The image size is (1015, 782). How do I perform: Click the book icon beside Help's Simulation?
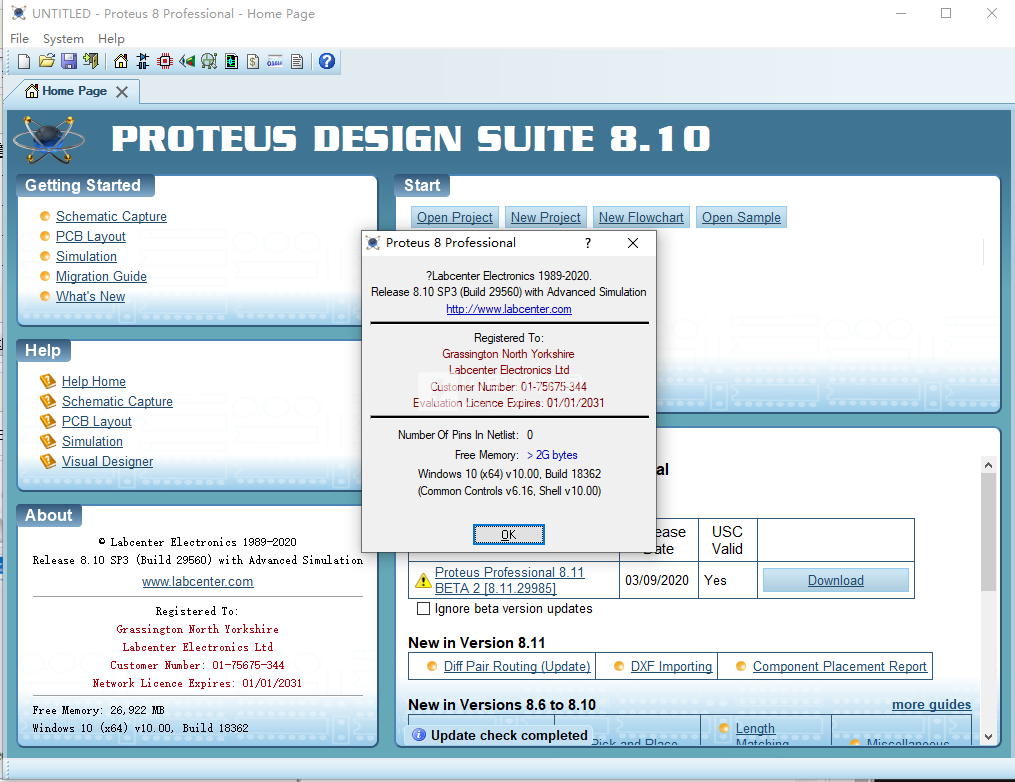(48, 441)
